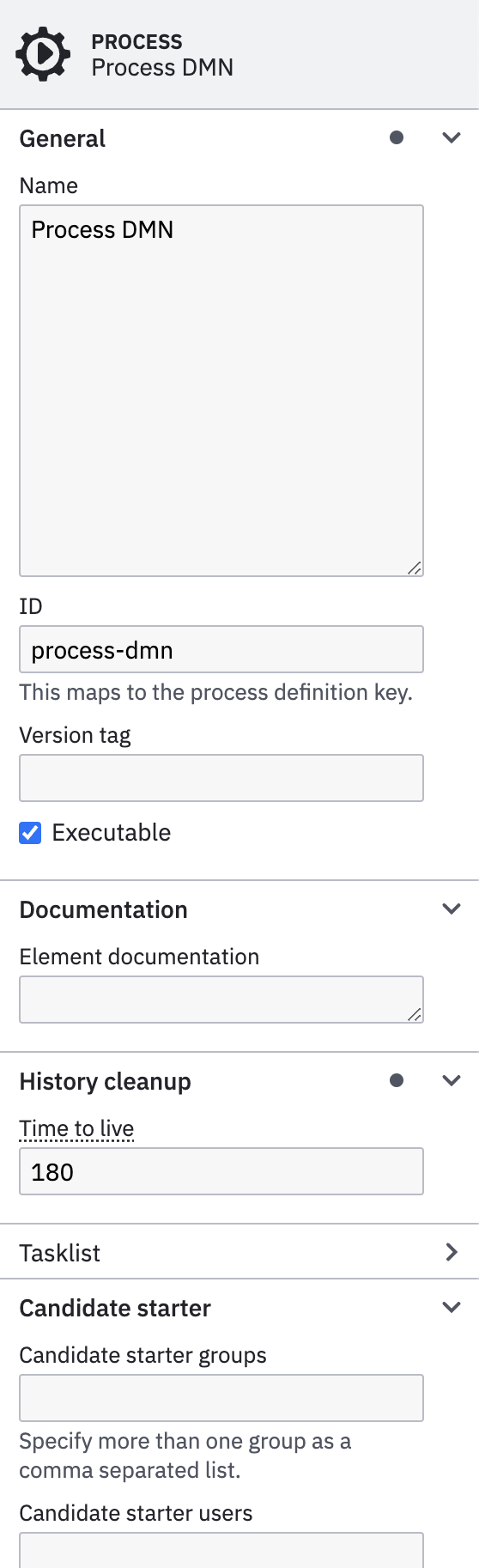Viewport: 479px width, 1568px height.
Task: Click the Element documentation resize grip
Action: coord(414,1013)
